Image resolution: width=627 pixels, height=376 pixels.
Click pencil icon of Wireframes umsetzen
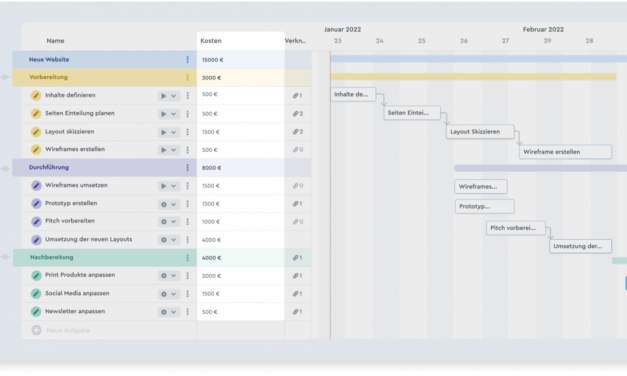tap(36, 186)
